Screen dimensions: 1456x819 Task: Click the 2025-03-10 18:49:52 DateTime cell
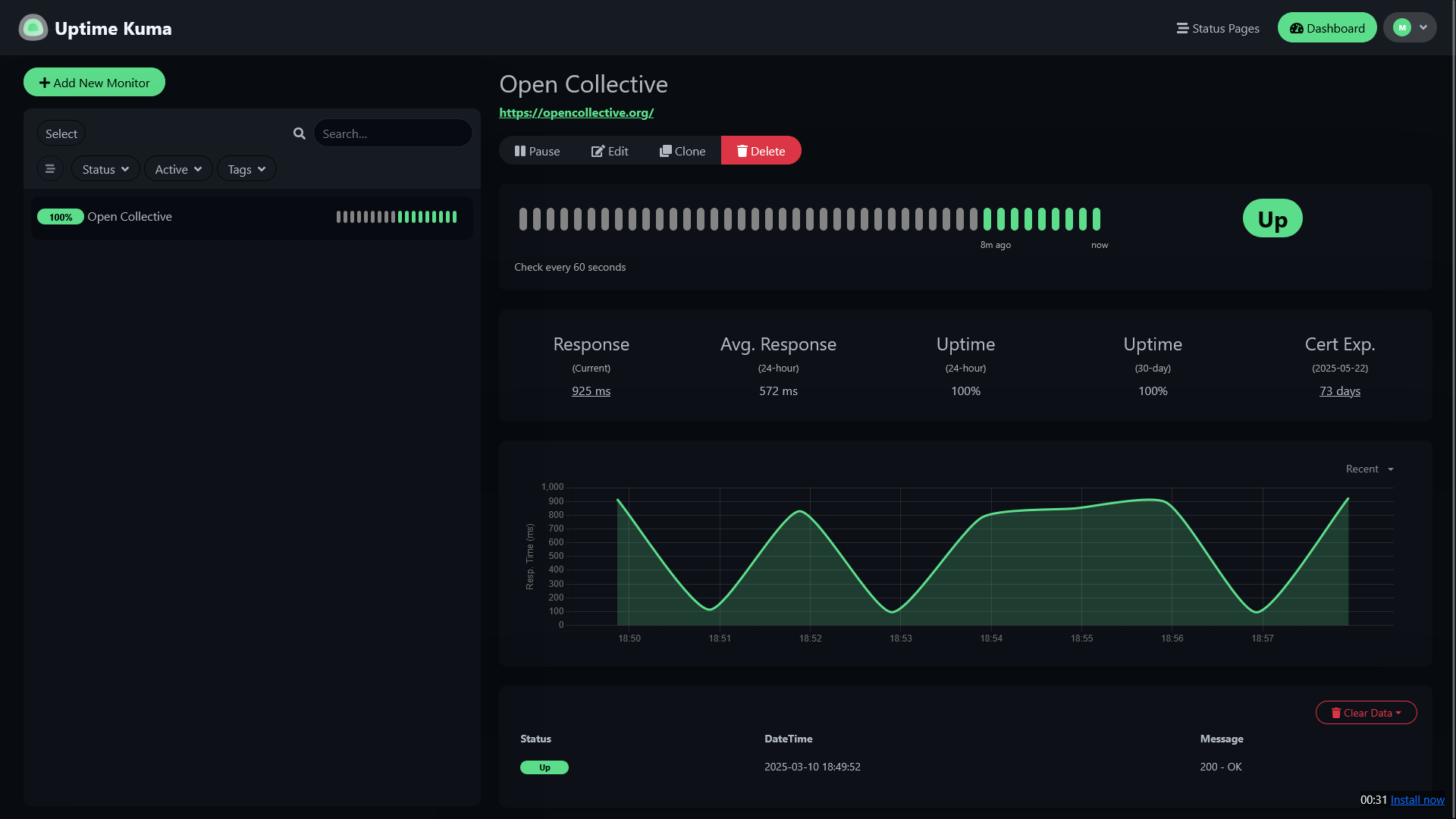[x=812, y=767]
